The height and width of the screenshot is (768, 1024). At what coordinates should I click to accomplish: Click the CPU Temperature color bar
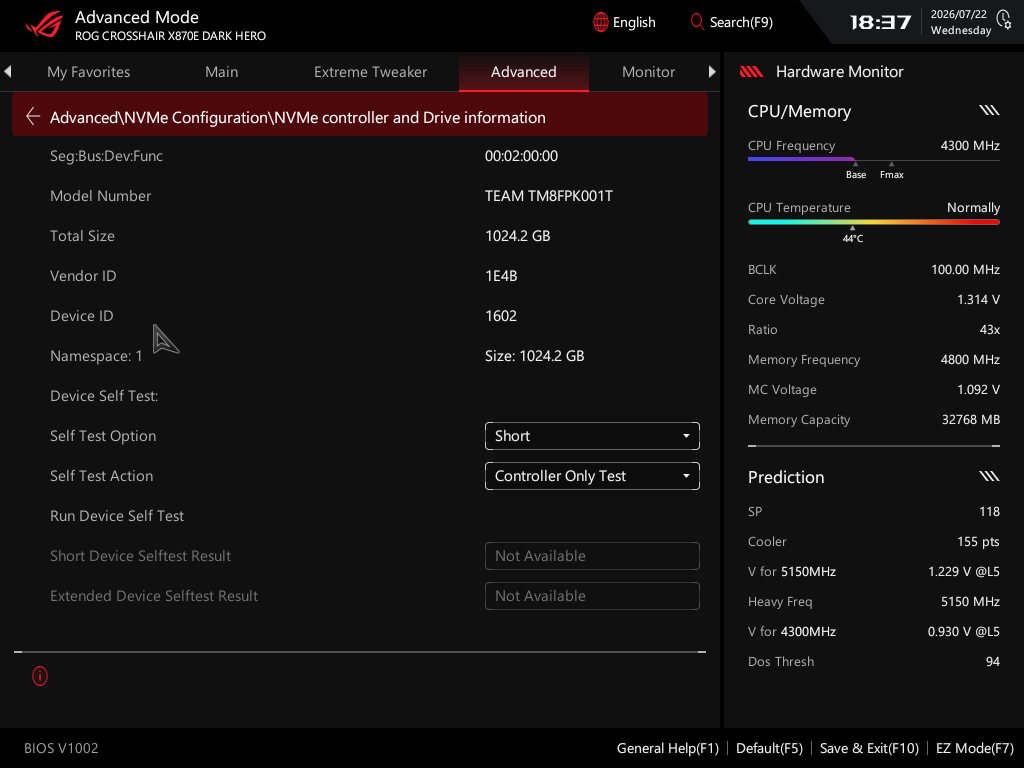(x=873, y=222)
